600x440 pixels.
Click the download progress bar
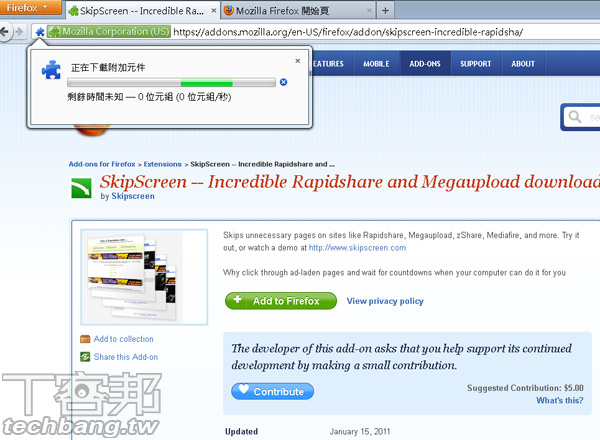171,82
